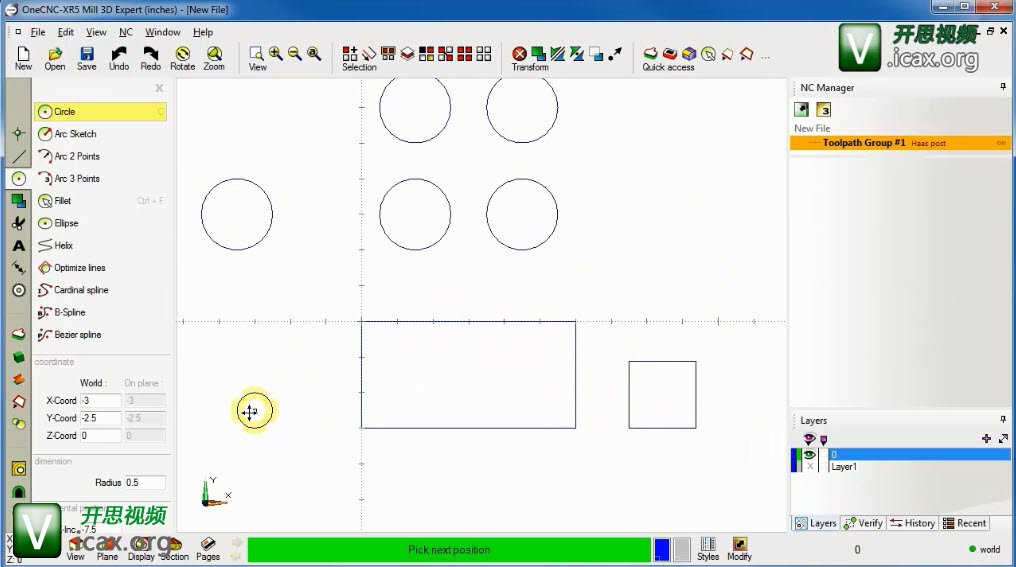
Task: Select the Bezier spline tool
Action: (100, 334)
